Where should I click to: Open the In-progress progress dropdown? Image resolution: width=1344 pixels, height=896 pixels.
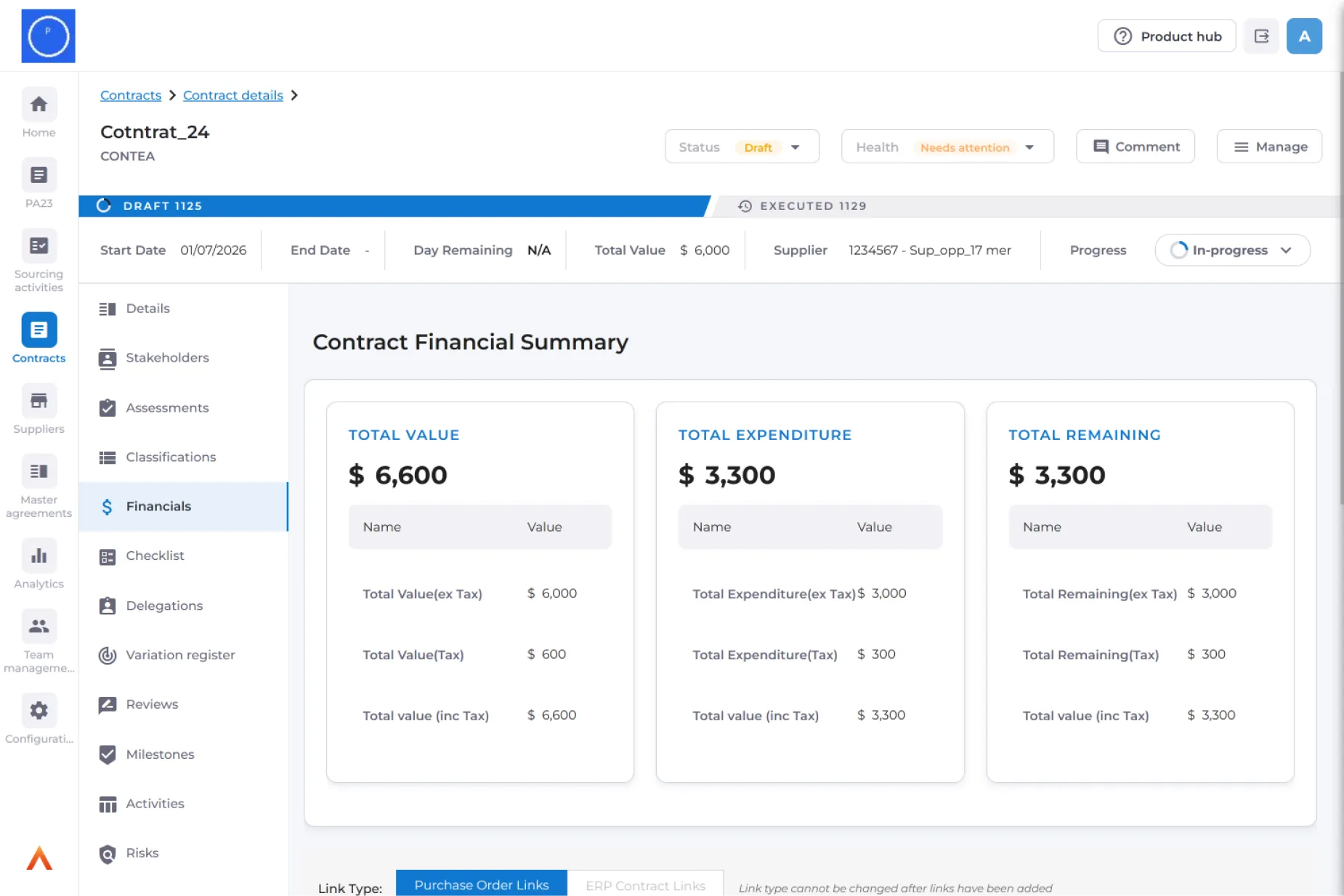point(1232,250)
